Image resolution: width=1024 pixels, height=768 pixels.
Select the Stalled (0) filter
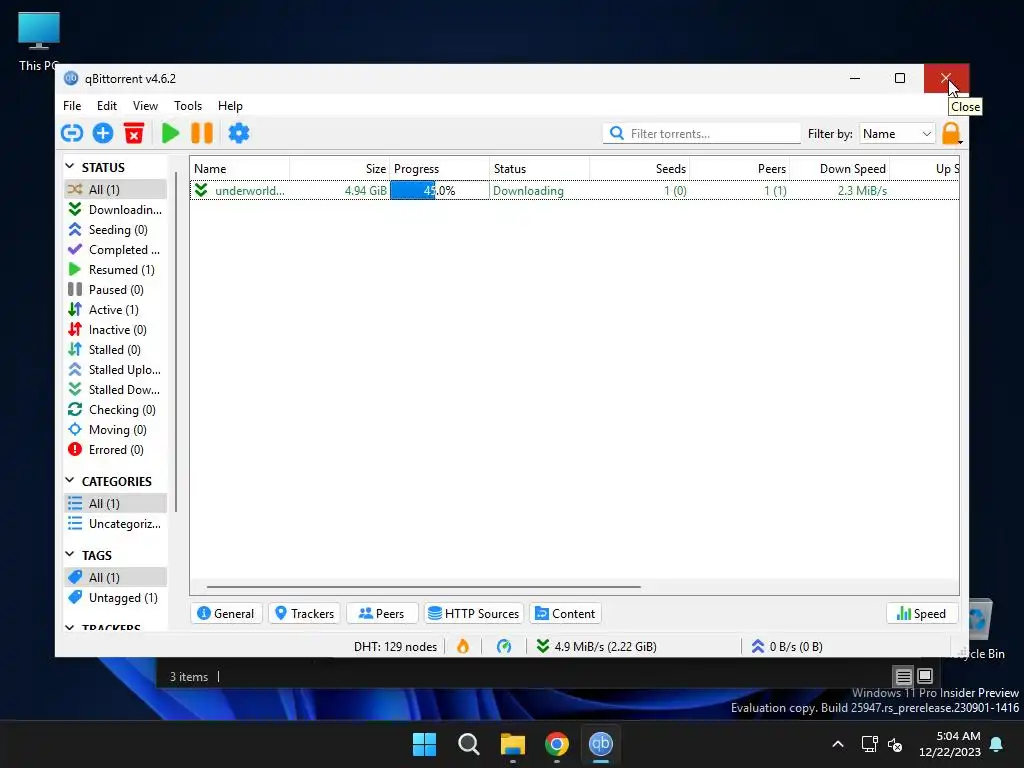coord(116,350)
